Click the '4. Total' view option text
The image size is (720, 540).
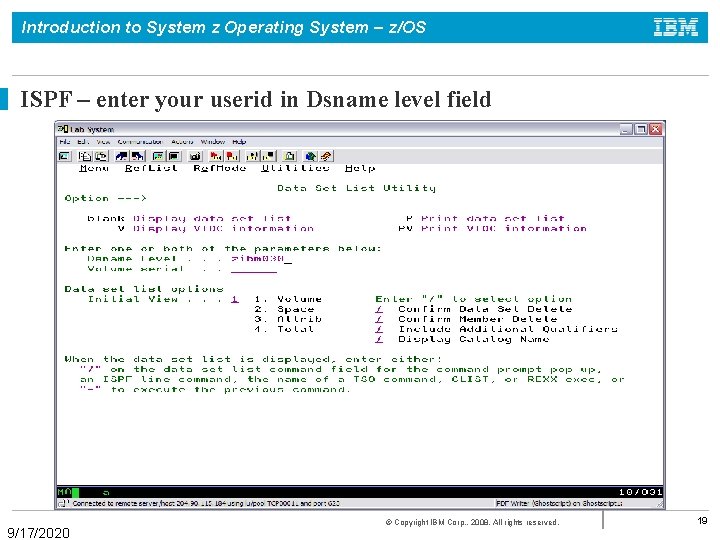(284, 329)
